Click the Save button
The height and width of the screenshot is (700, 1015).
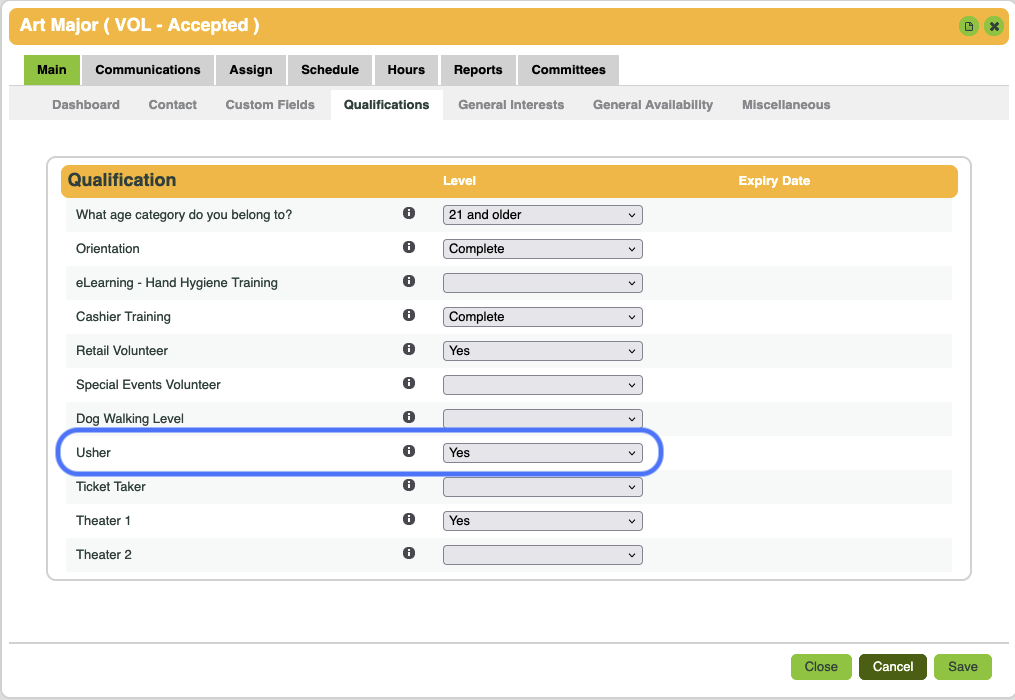click(962, 667)
